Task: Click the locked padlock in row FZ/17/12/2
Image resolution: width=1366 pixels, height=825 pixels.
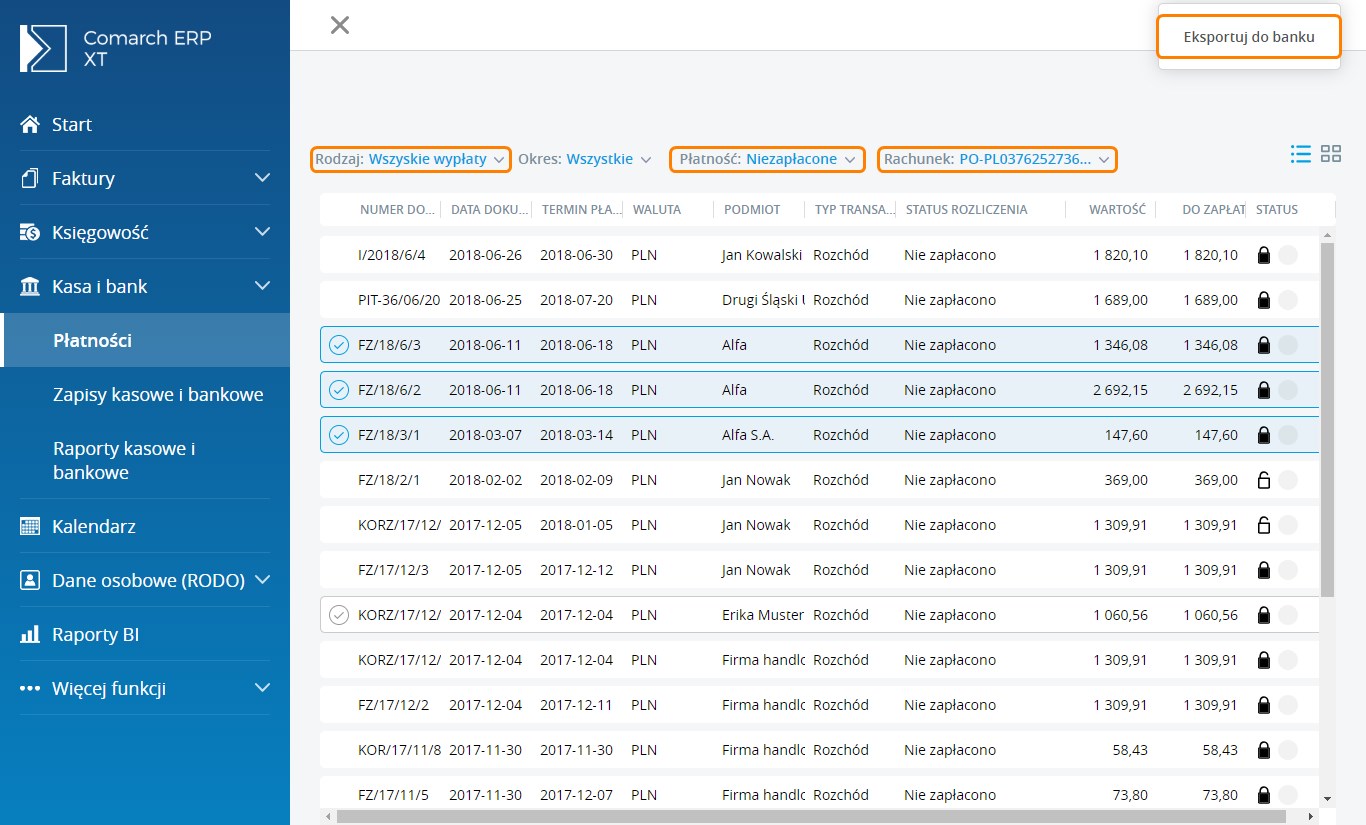Action: pyautogui.click(x=1263, y=705)
